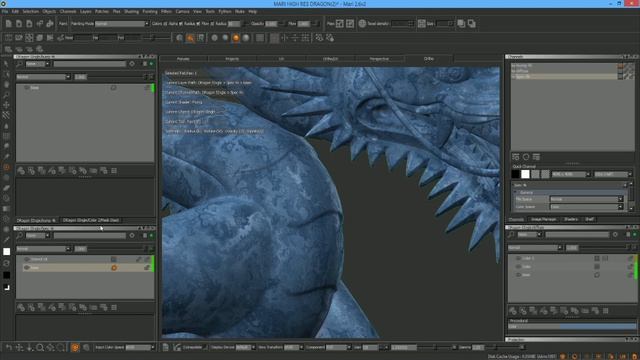Open the Python menu
640x360 pixels.
click(x=225, y=11)
